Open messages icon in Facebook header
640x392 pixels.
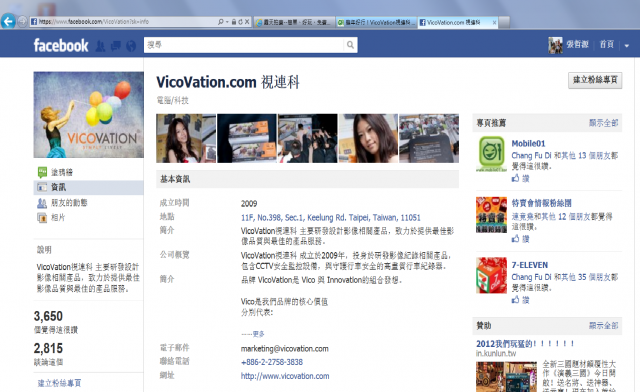coord(116,46)
